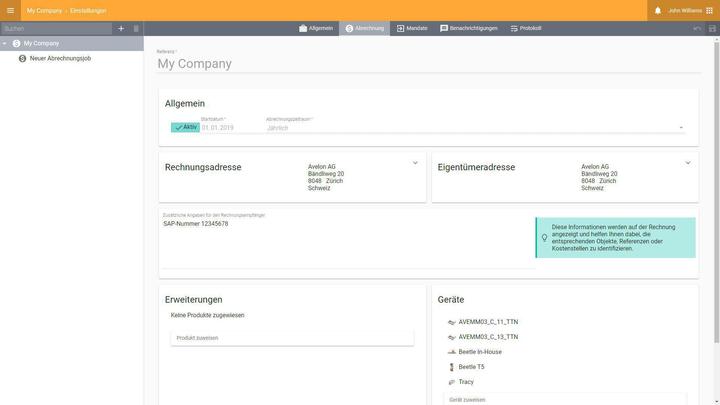Viewport: 720px width, 405px height.
Task: Open the Abrechnungszeitraum dropdown
Action: click(x=681, y=128)
